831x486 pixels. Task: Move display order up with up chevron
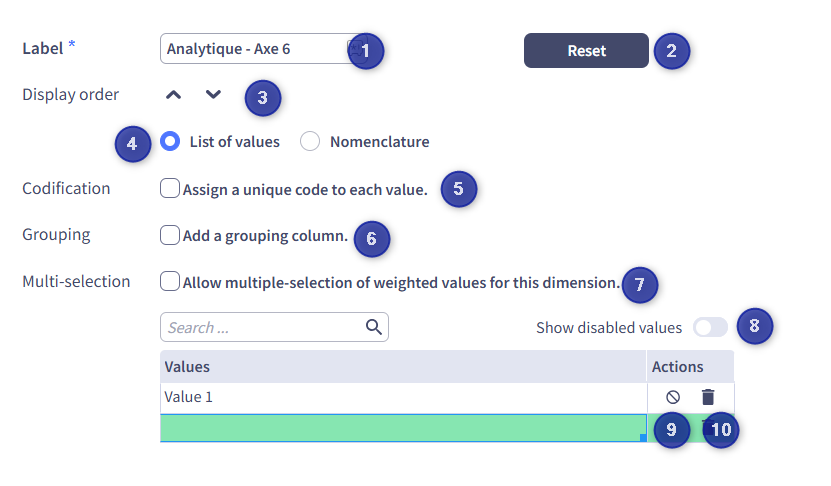[x=174, y=95]
